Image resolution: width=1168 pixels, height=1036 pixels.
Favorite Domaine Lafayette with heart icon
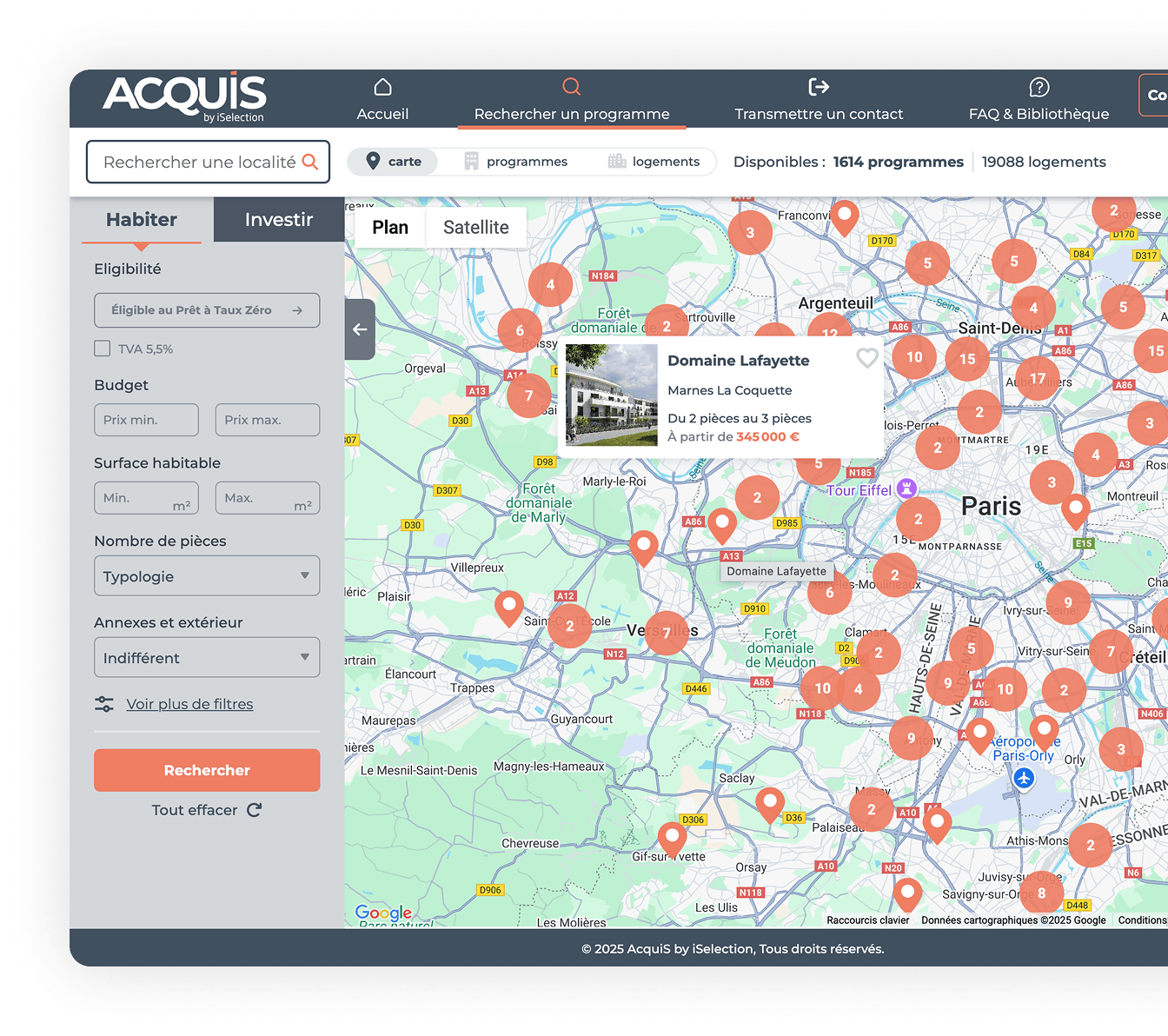[866, 358]
